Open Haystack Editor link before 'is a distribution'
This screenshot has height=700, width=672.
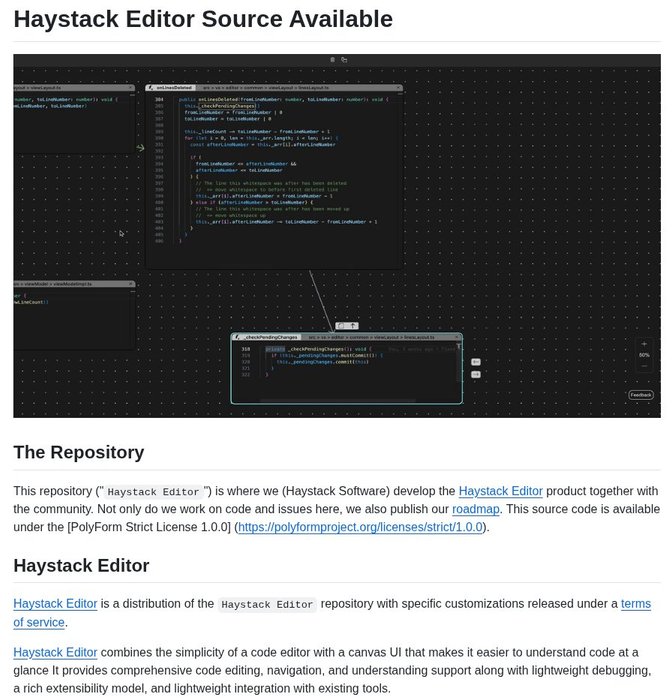[x=55, y=604]
